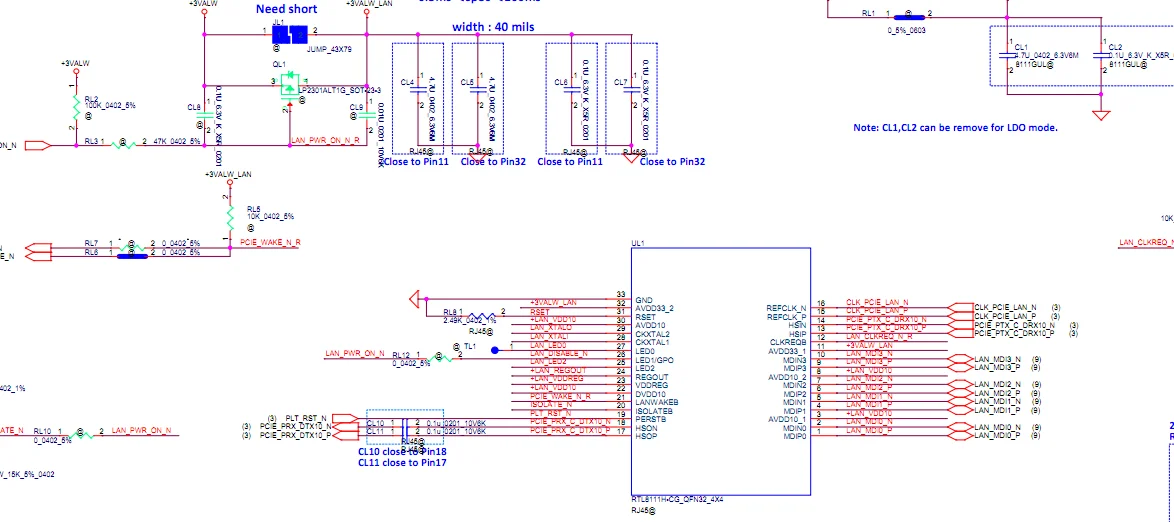Select the JL1 jumper symbol
This screenshot has height=522, width=1174.
coord(290,34)
